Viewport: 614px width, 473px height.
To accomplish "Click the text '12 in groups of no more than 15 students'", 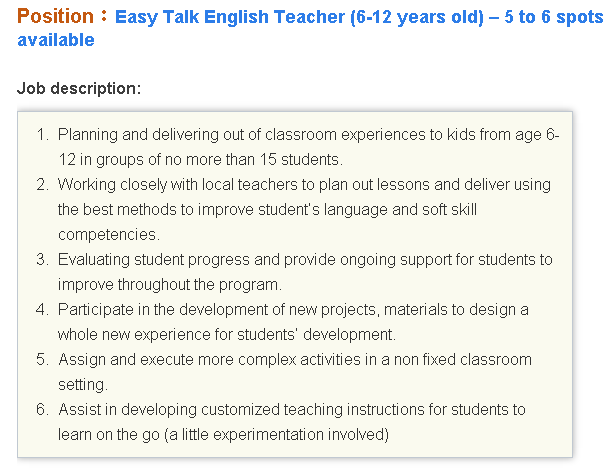I will (200, 160).
